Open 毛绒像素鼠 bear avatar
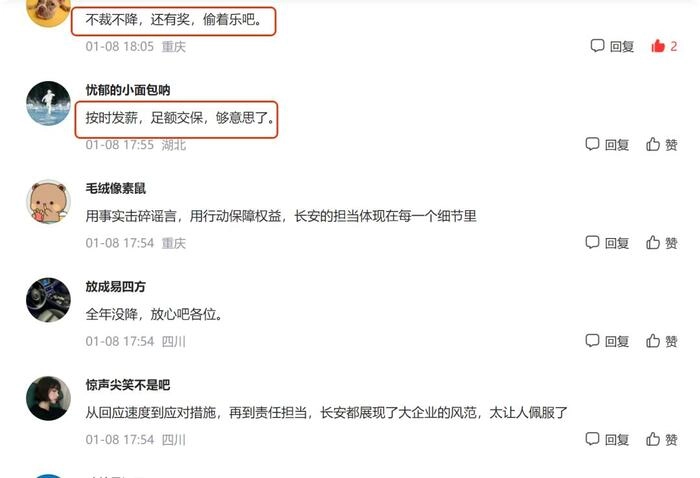This screenshot has height=478, width=700. (x=48, y=202)
